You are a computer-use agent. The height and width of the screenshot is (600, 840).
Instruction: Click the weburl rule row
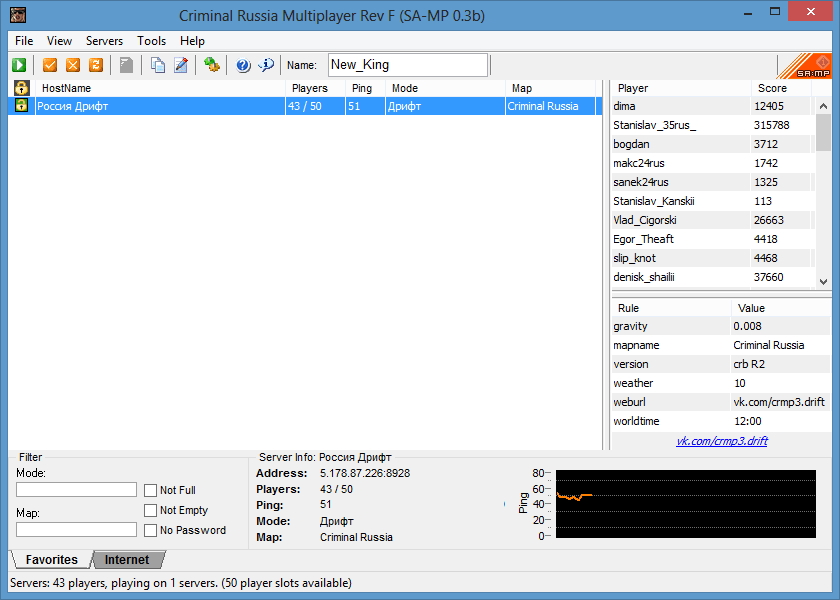click(721, 402)
